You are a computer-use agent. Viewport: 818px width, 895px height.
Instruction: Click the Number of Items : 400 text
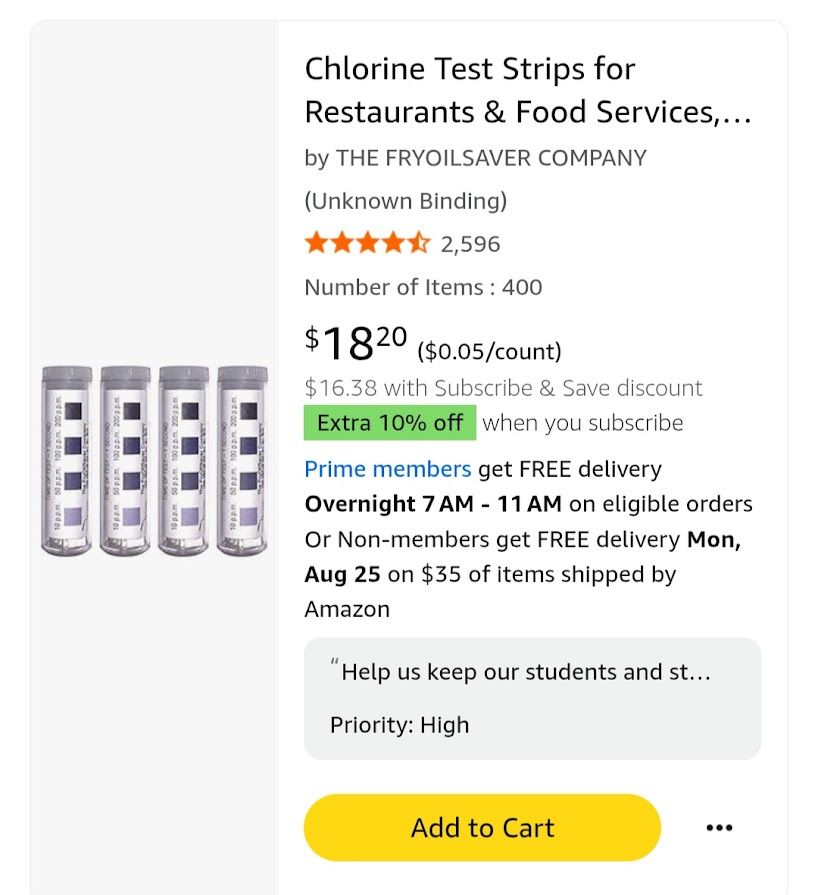(x=424, y=287)
